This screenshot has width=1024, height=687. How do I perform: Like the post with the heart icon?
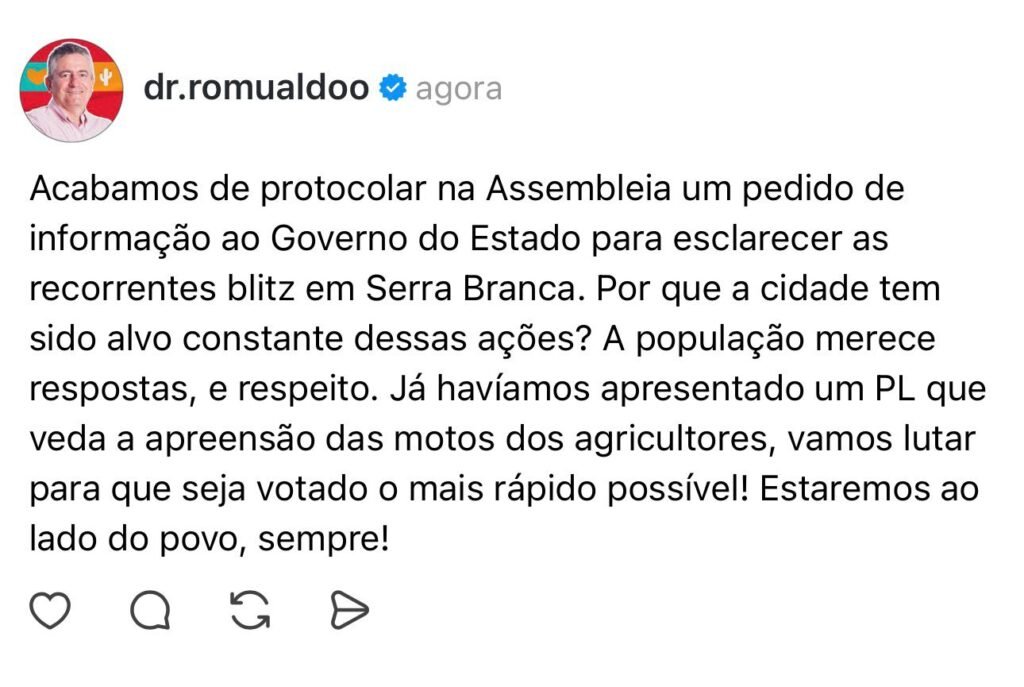(x=50, y=611)
